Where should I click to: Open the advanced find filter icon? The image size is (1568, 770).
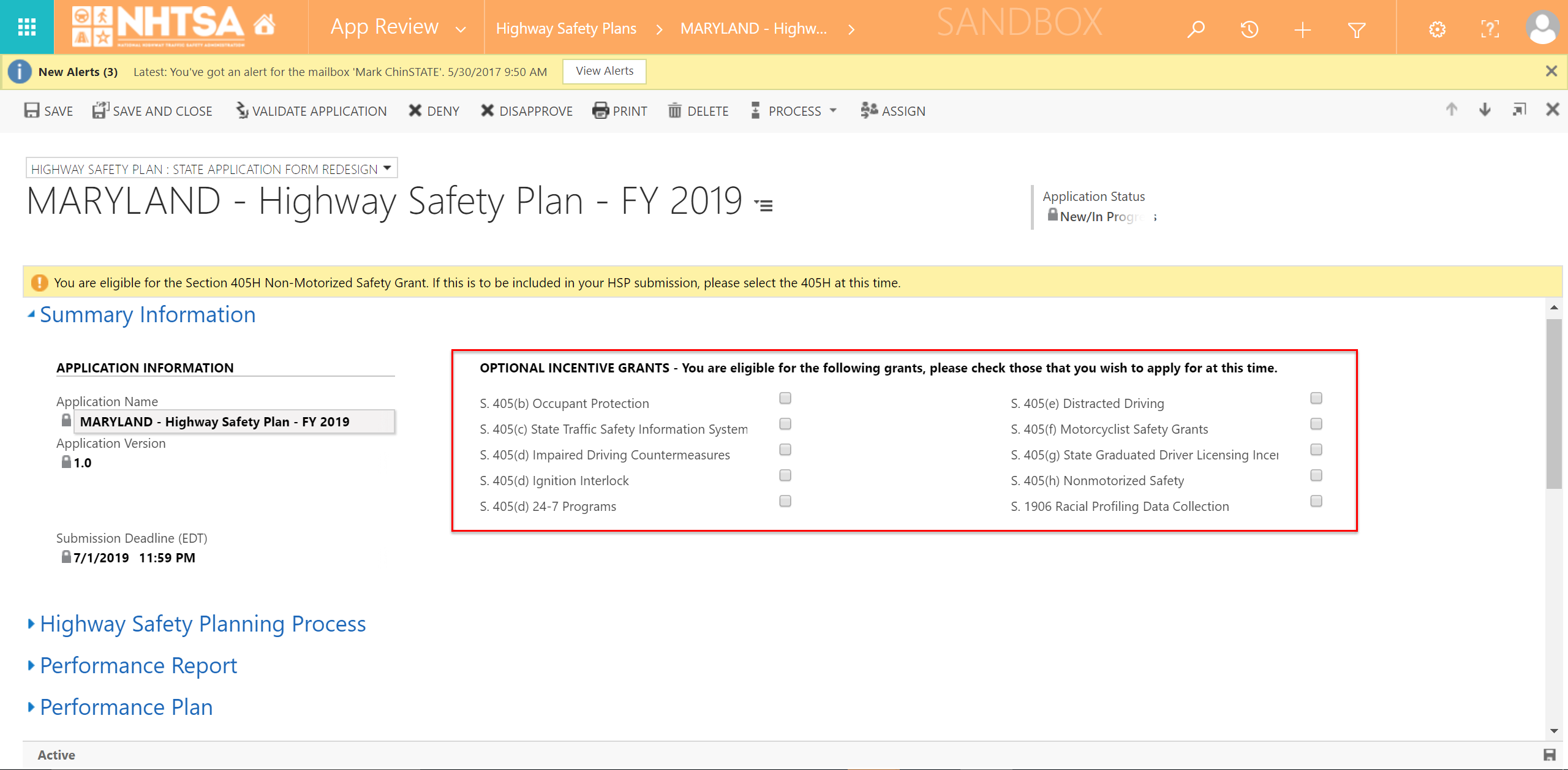coord(1357,29)
